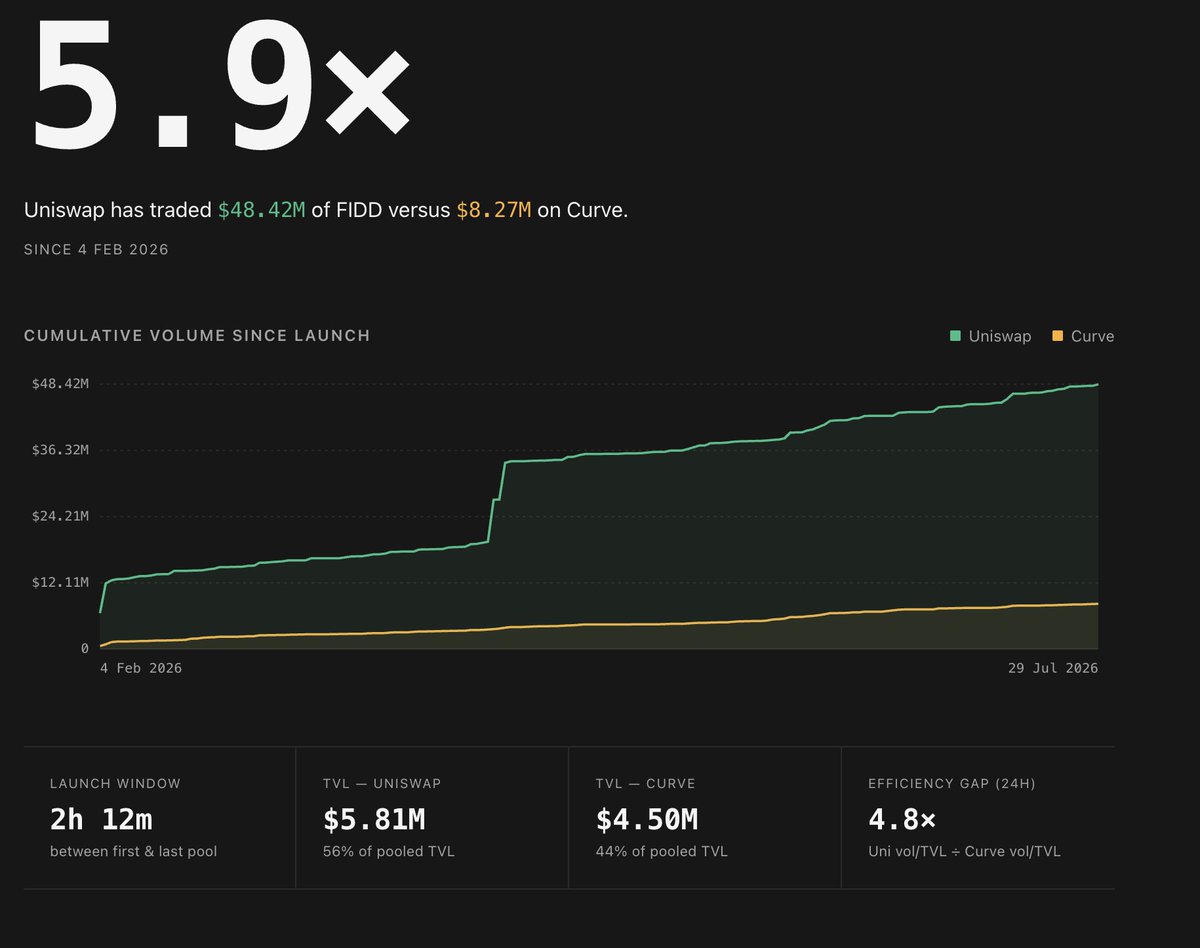Click the 'Uni vol/TVL ÷ Curve vol/TVL' caption
This screenshot has height=948, width=1200.
click(x=965, y=852)
